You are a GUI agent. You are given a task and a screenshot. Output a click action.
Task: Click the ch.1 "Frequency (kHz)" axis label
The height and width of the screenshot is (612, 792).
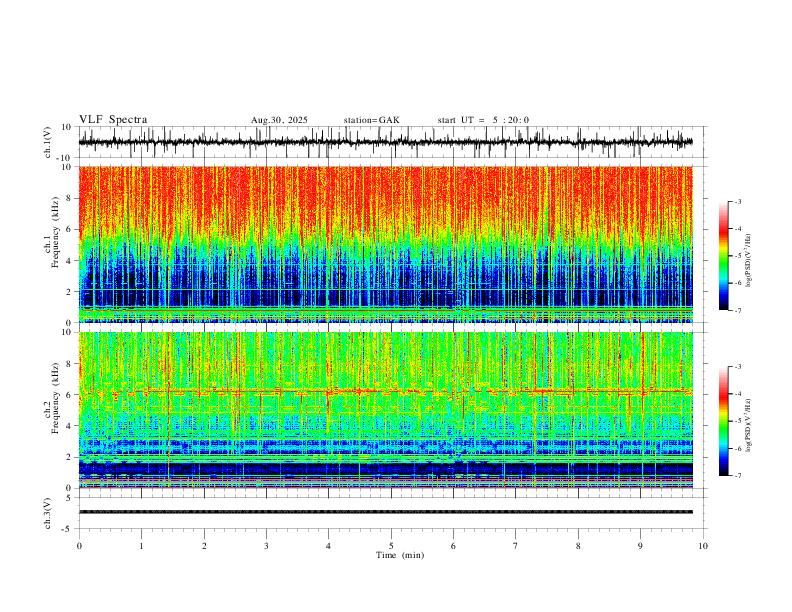pyautogui.click(x=56, y=232)
